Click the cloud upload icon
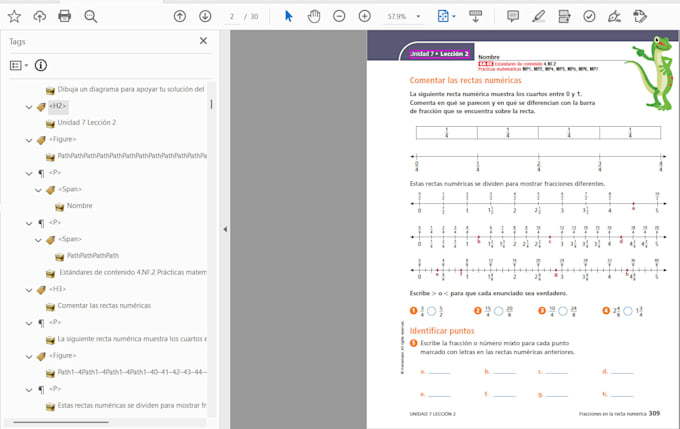The height and width of the screenshot is (429, 680). [x=39, y=16]
